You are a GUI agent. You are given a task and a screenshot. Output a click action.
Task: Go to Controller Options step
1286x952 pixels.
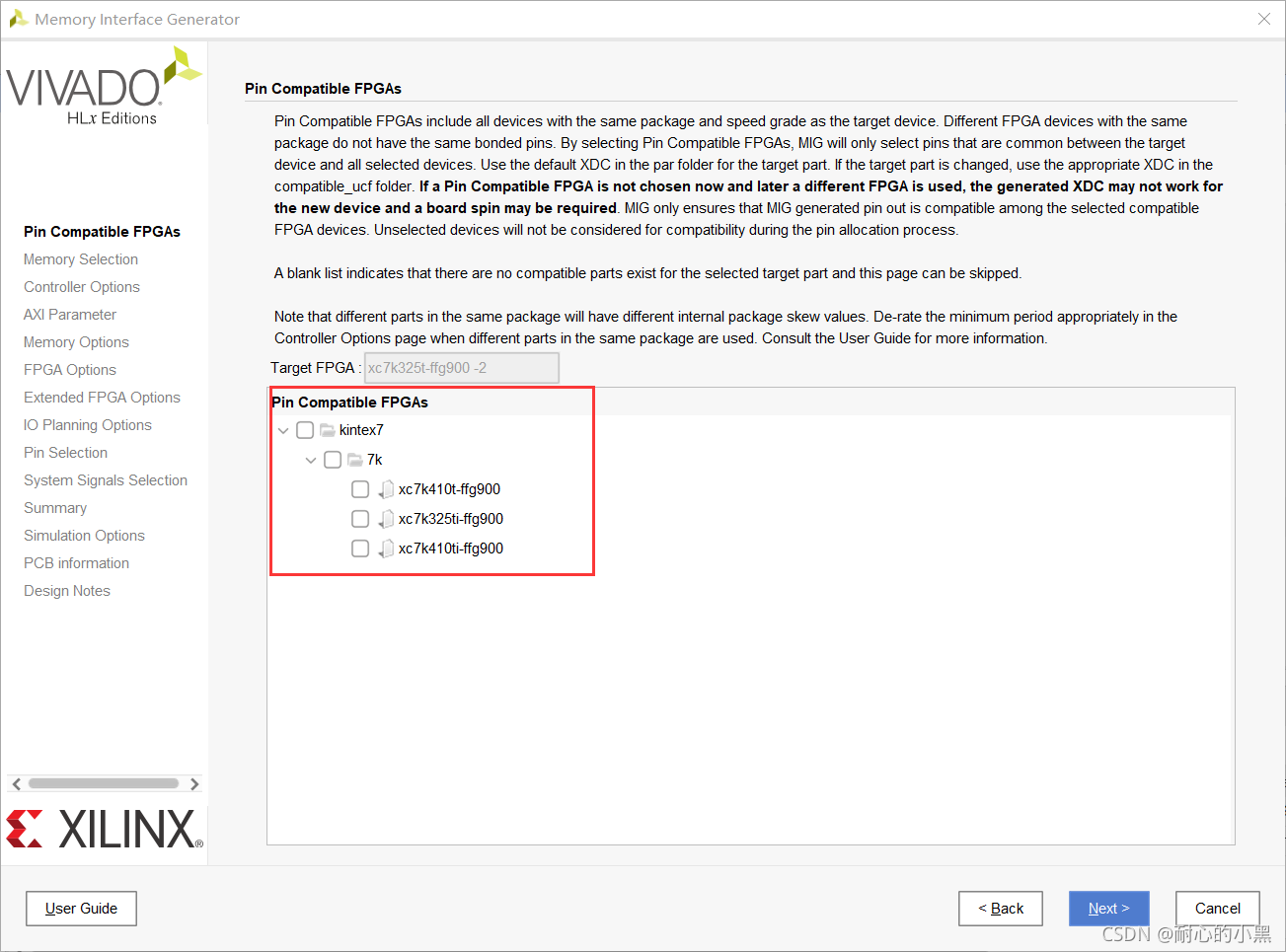[x=82, y=287]
